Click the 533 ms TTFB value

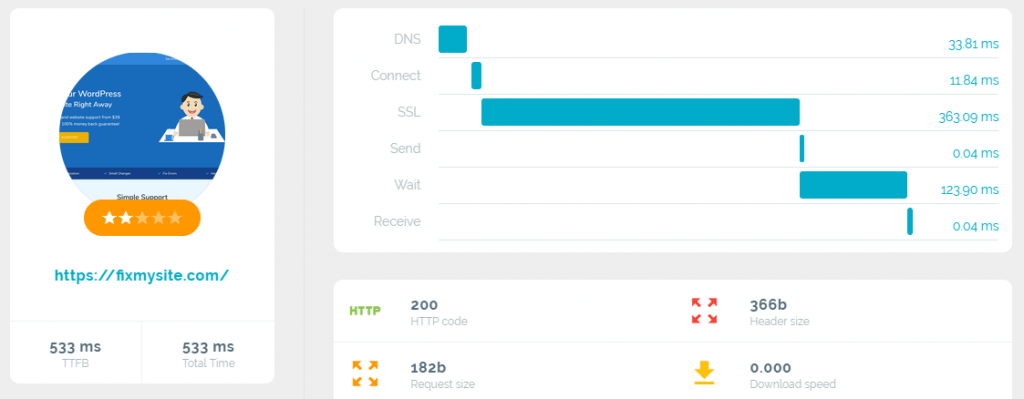click(75, 347)
